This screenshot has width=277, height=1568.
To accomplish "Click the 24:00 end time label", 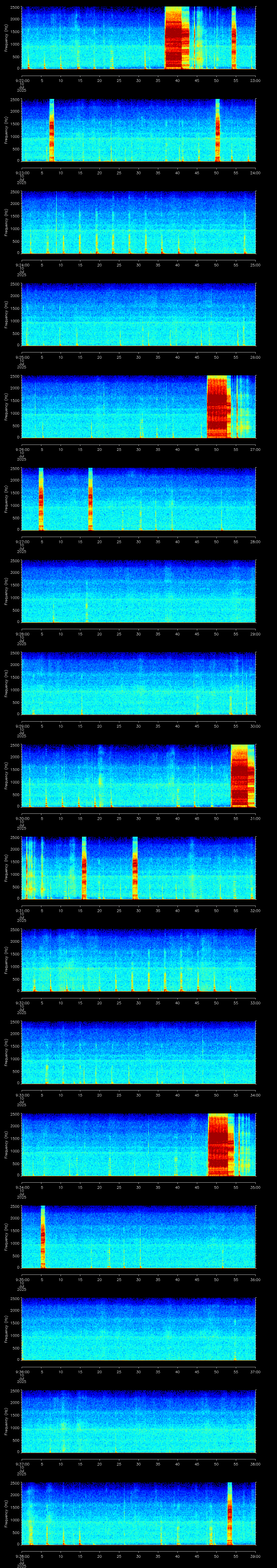I will coord(255,173).
